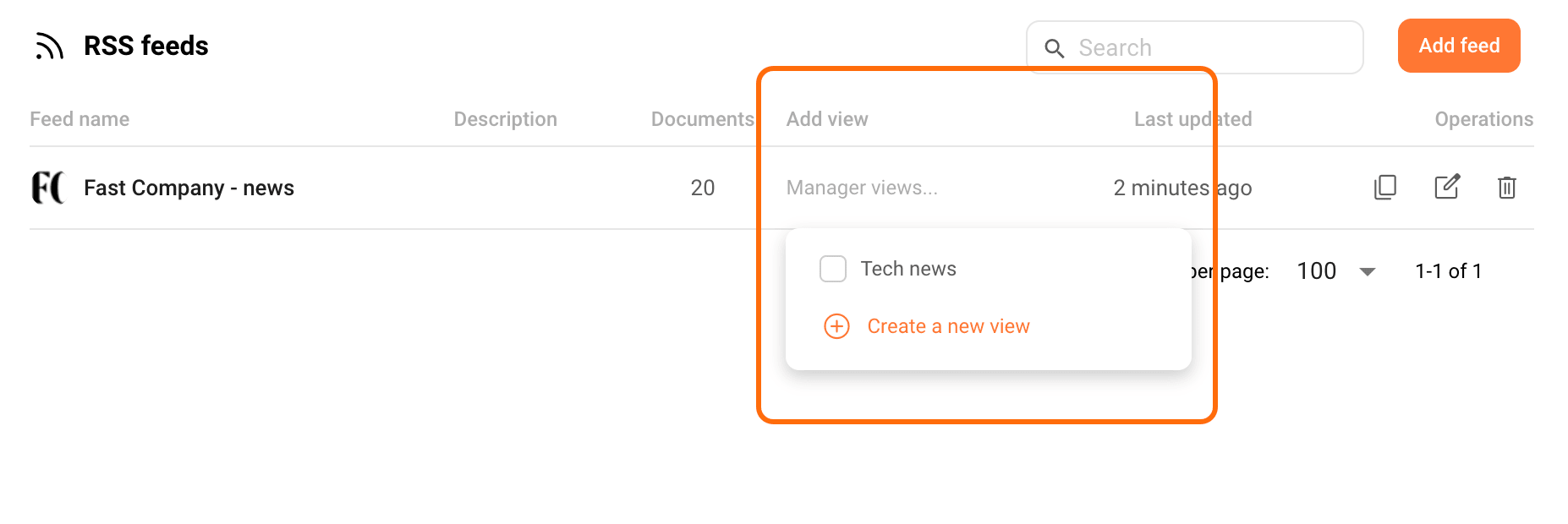Click the Fast Company logo icon
Screen dimensions: 1568x524
coord(47,188)
